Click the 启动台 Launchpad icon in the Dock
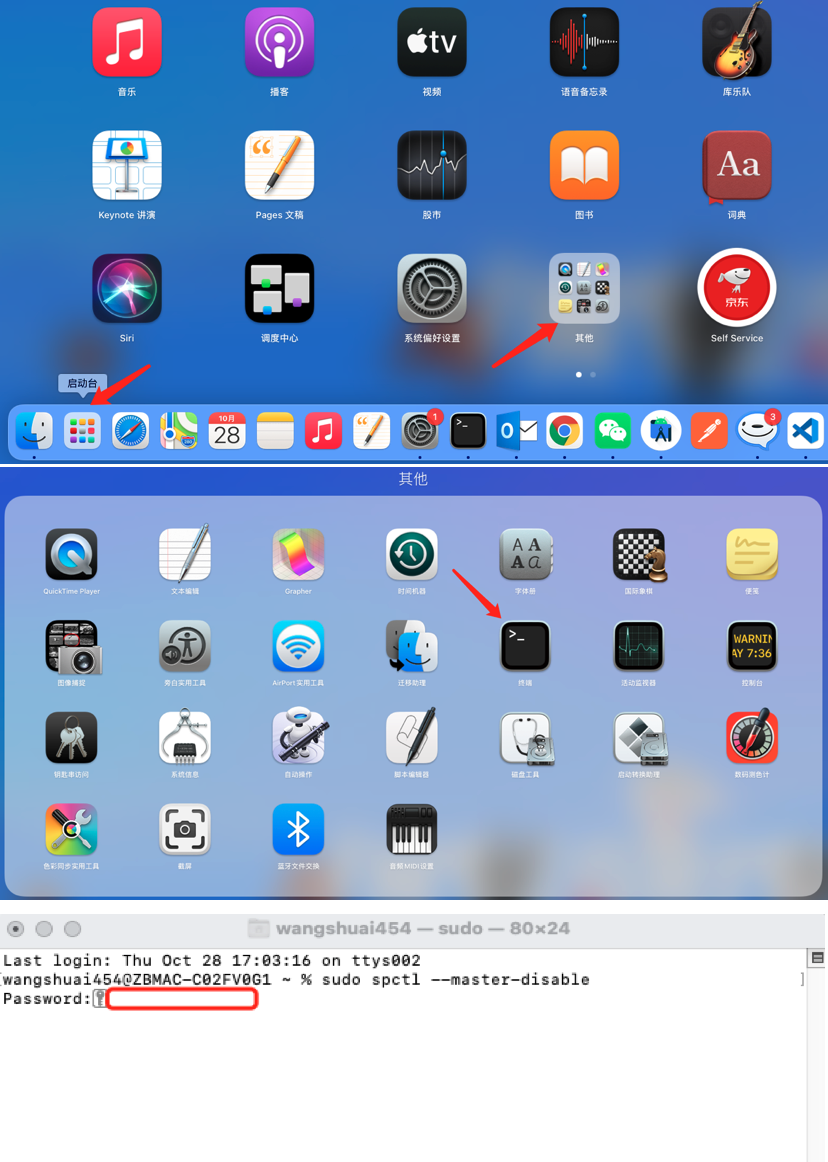This screenshot has height=1162, width=828. (x=82, y=431)
